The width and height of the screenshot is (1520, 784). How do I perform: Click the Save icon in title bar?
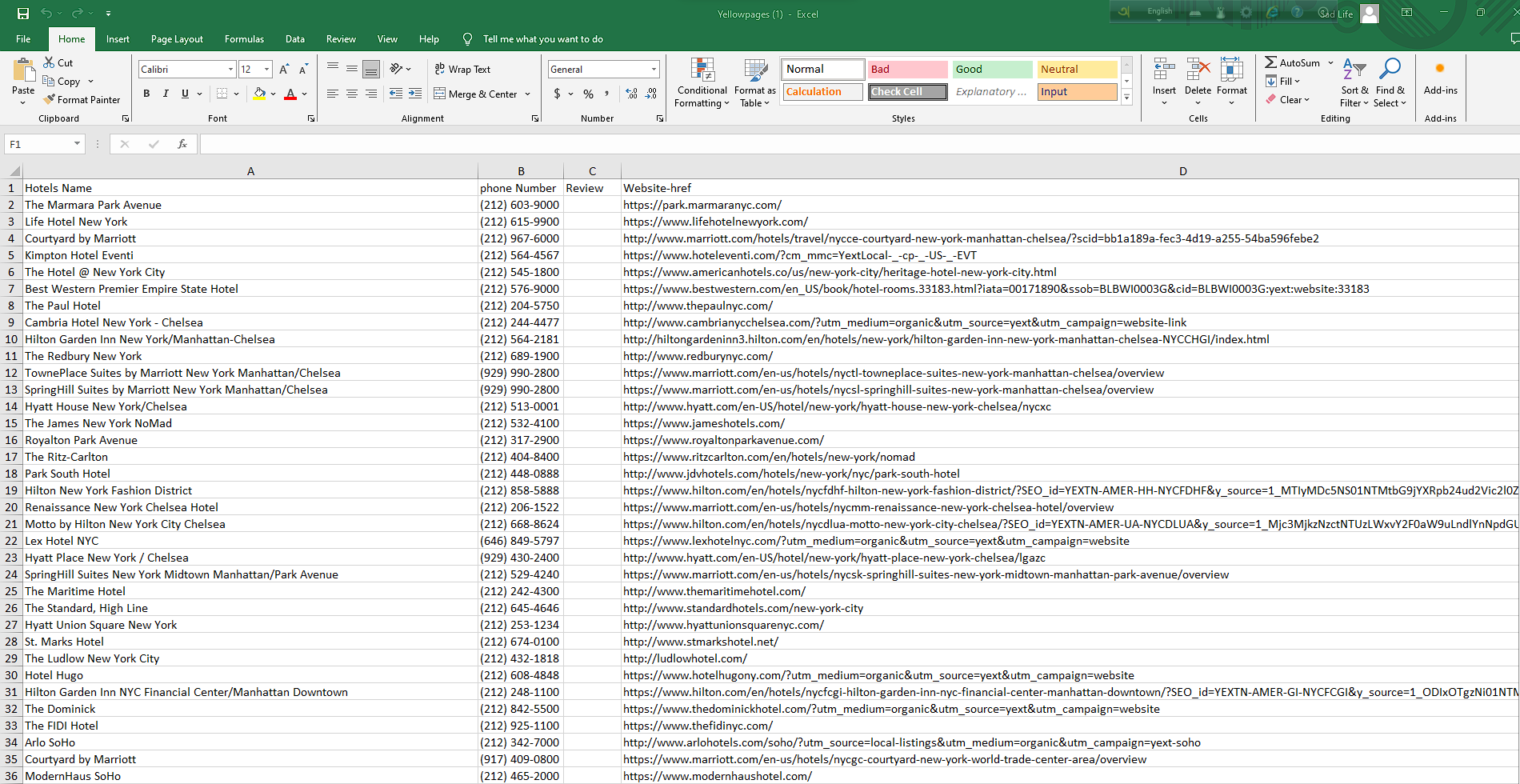22,14
